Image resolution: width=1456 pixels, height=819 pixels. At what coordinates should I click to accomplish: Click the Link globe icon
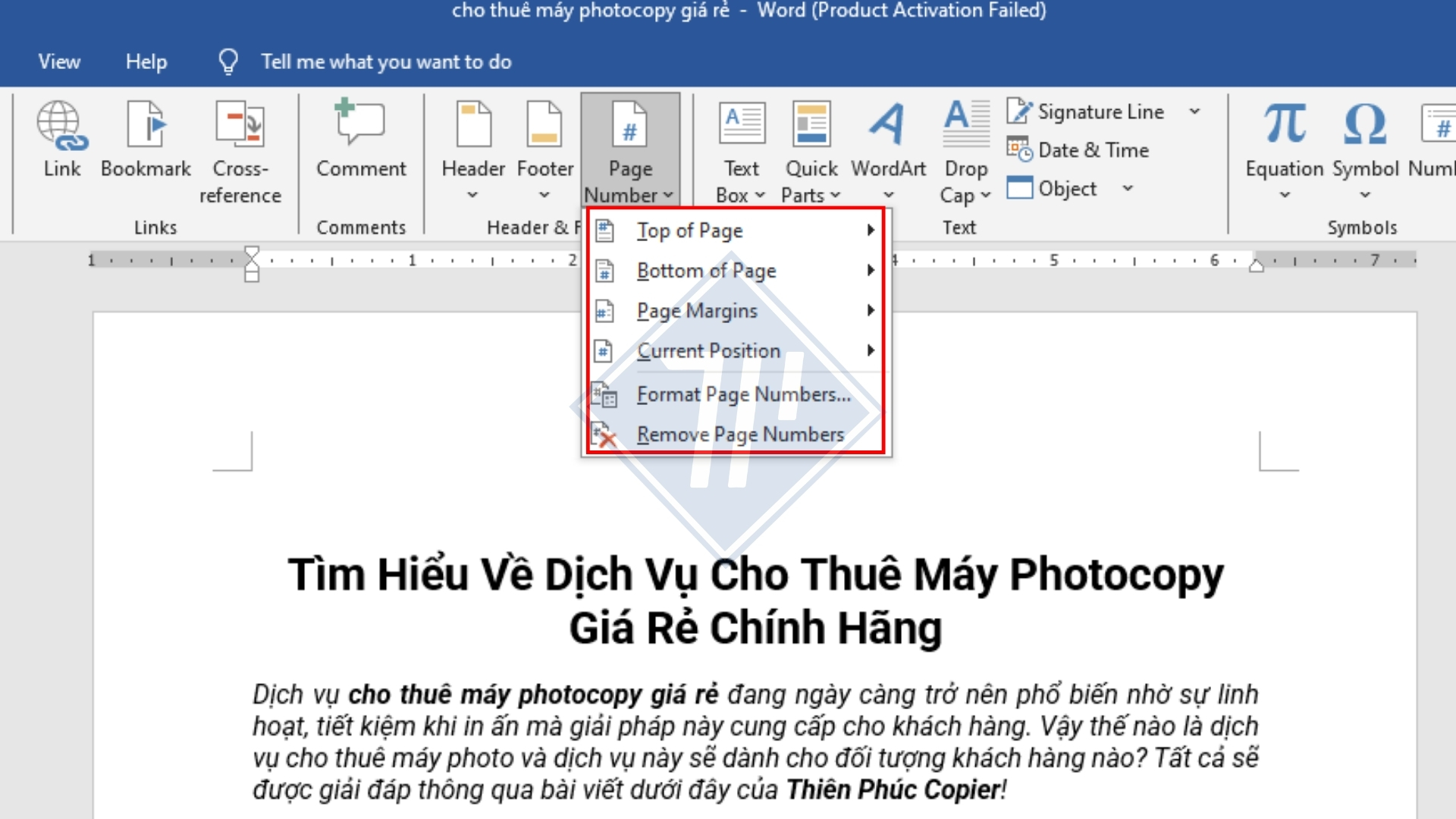[62, 125]
